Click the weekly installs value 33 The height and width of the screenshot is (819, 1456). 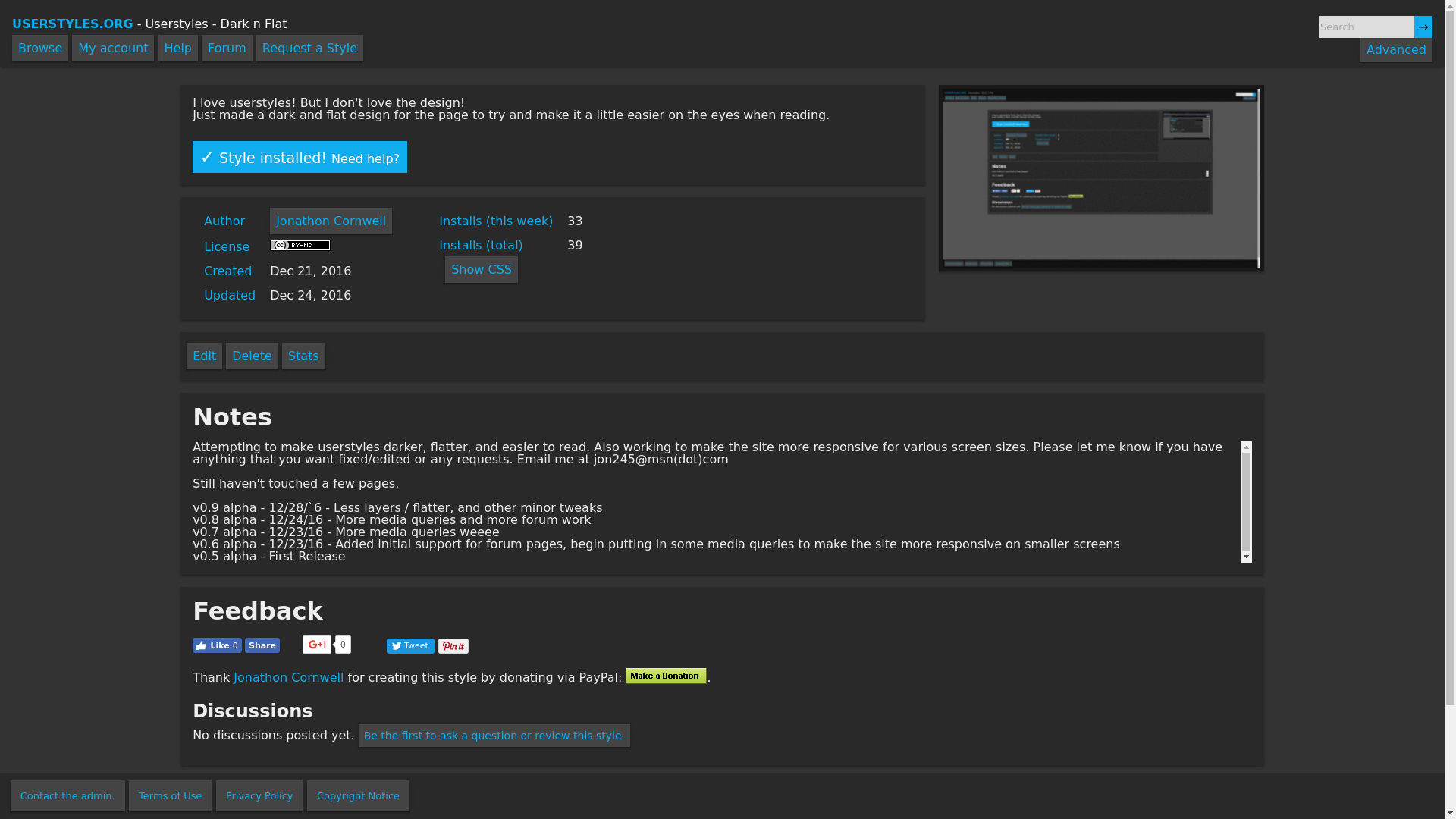tap(575, 221)
